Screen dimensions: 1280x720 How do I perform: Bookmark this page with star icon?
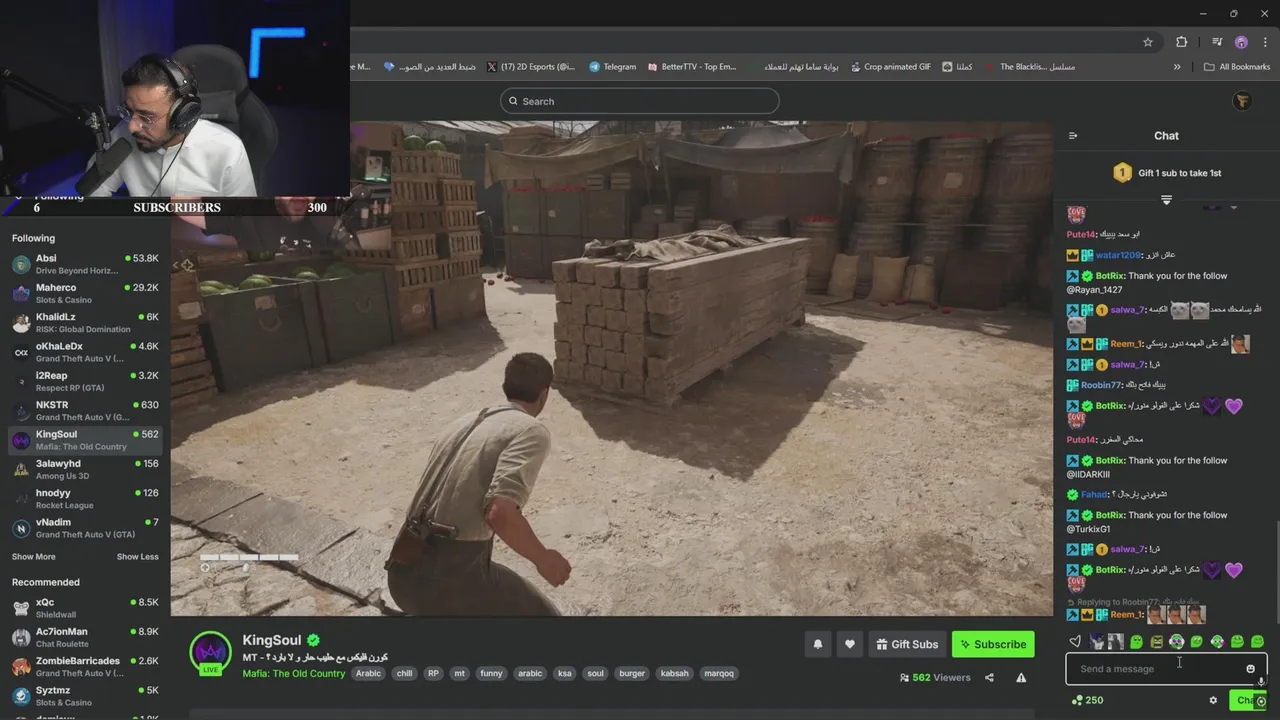(1148, 42)
